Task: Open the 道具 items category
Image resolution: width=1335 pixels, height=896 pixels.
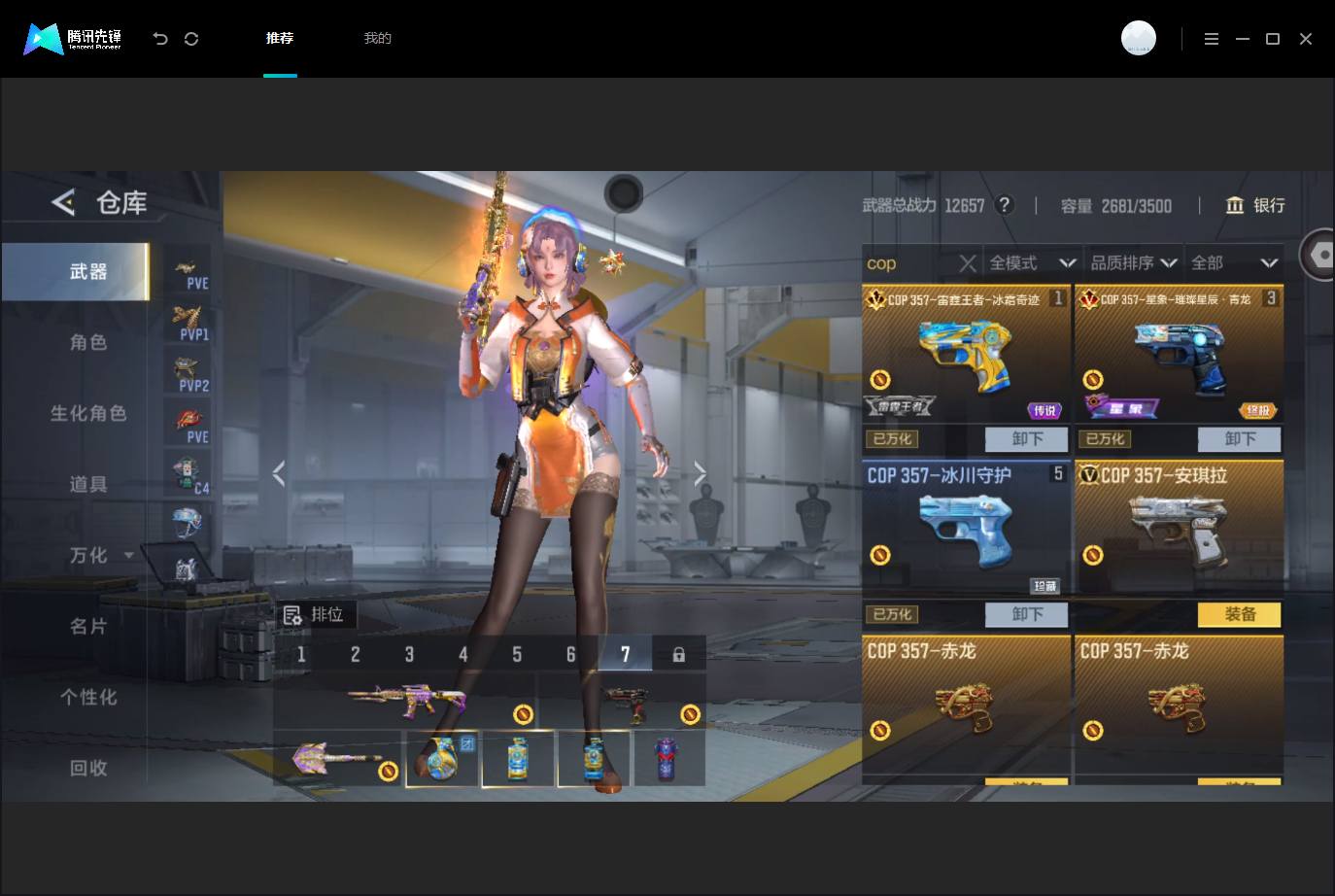Action: (88, 484)
